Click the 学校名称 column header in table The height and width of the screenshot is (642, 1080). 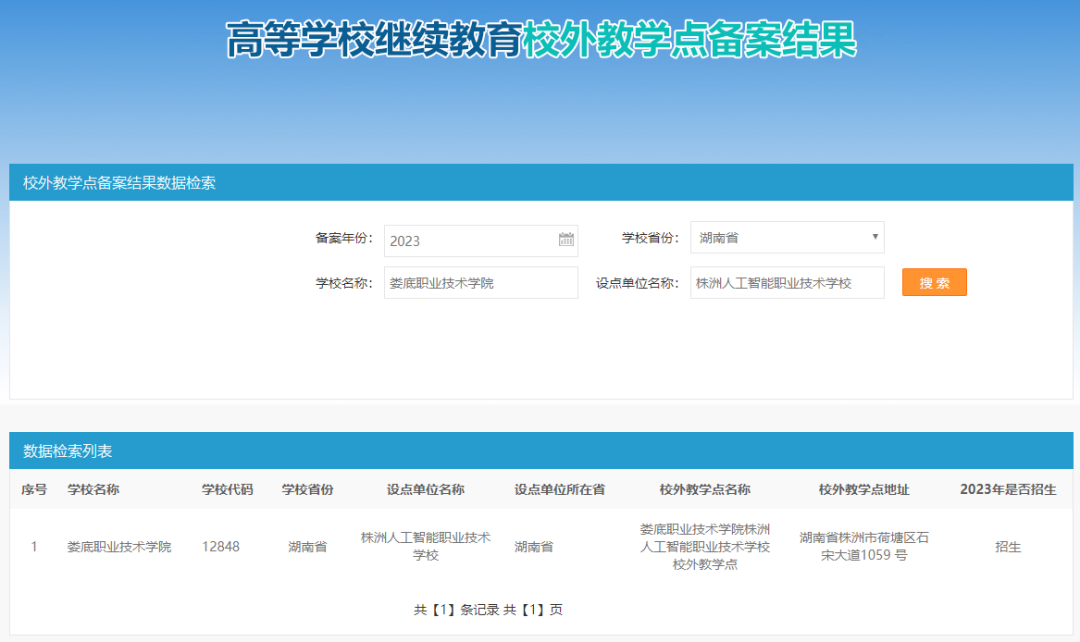pos(93,490)
